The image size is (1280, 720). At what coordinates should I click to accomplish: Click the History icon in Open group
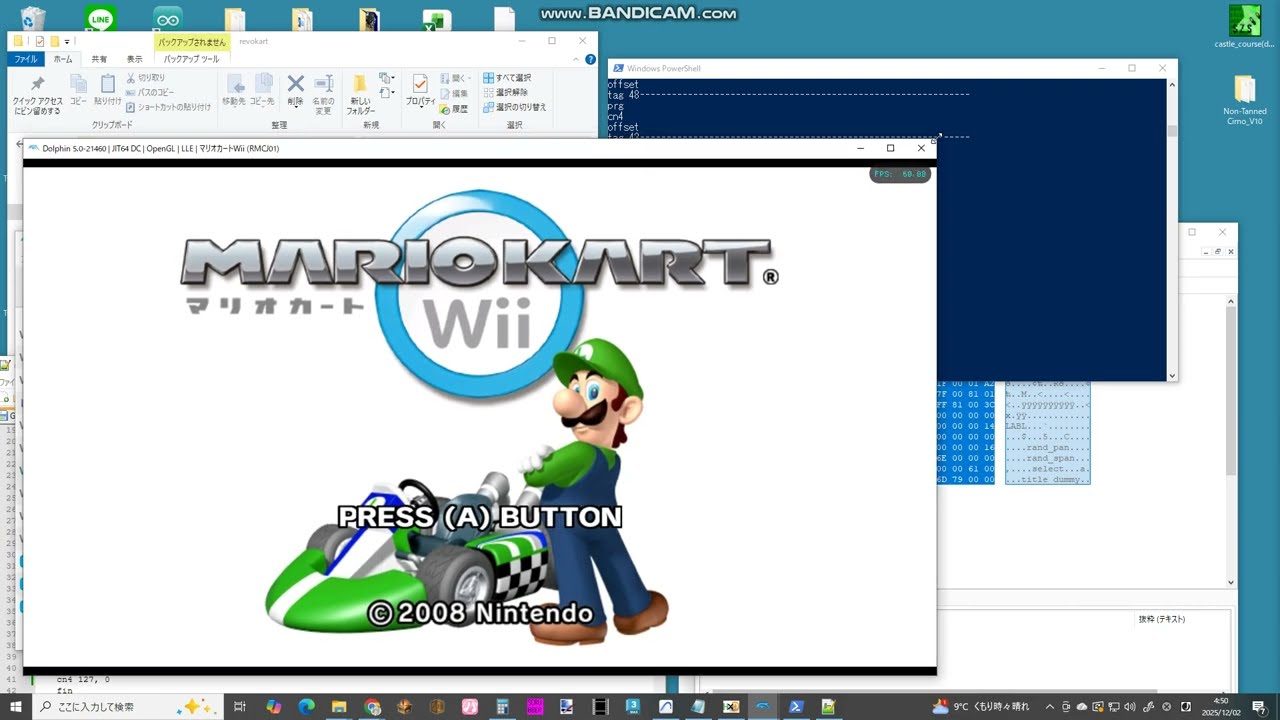(x=454, y=109)
